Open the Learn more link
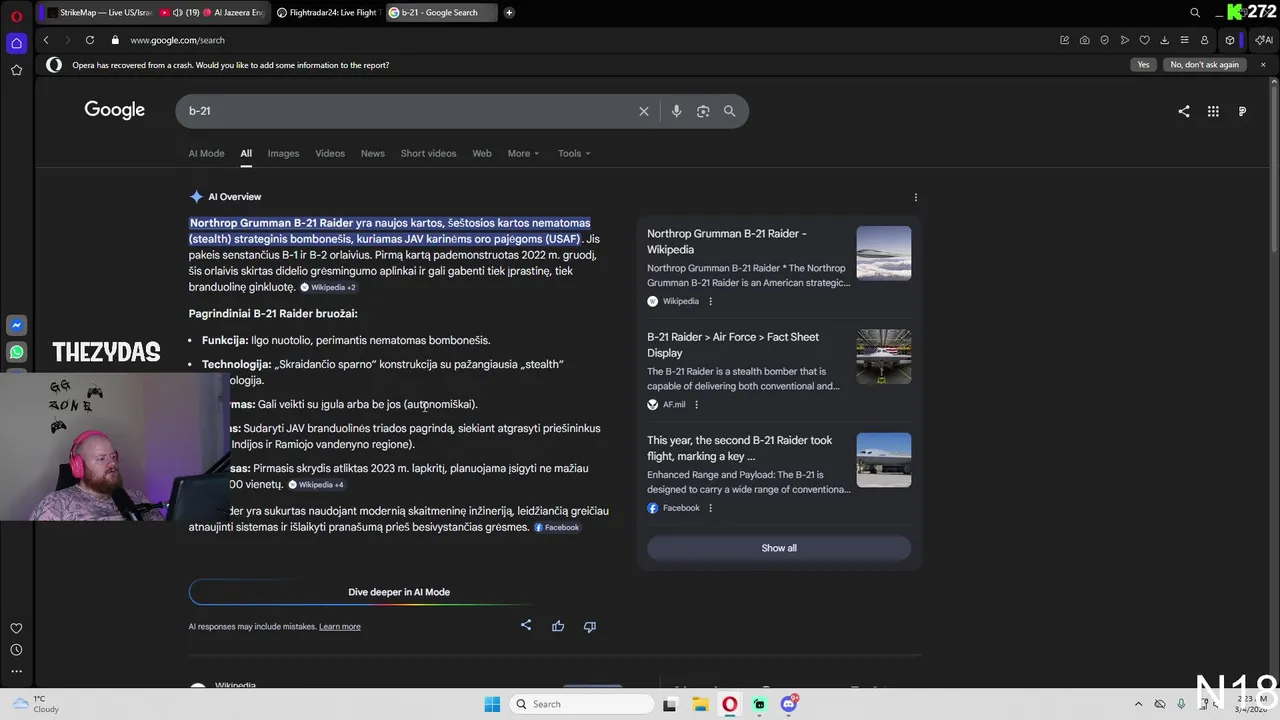Image resolution: width=1280 pixels, height=720 pixels. pyautogui.click(x=339, y=627)
